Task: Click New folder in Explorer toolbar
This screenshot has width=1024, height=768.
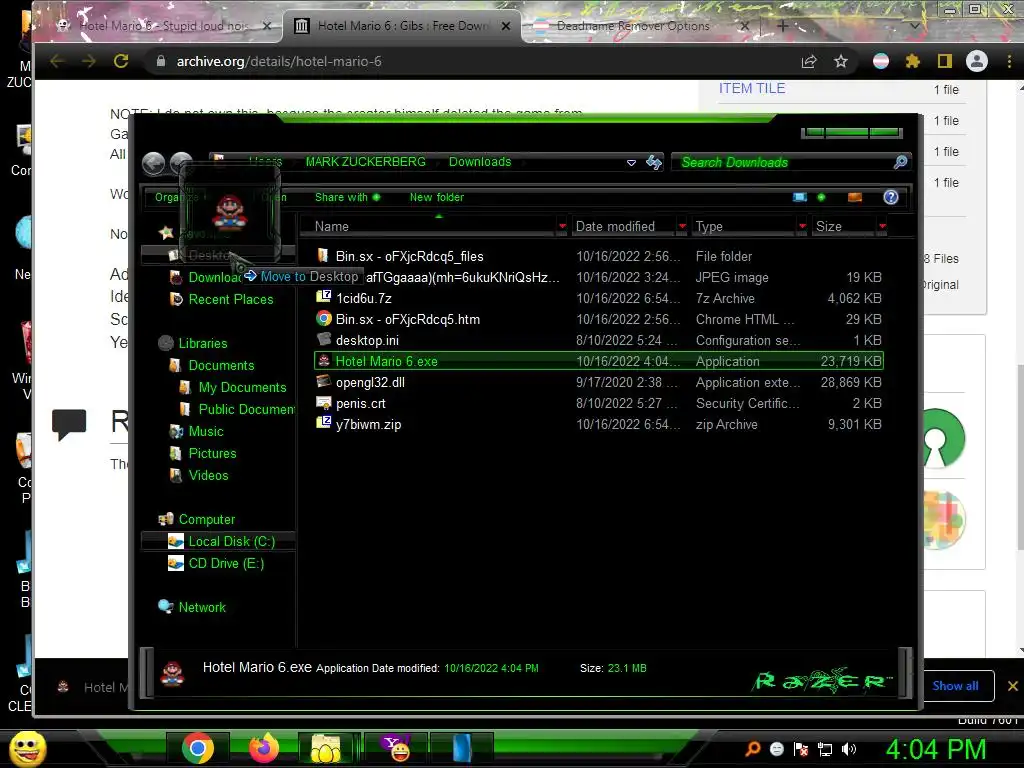Action: (x=436, y=197)
